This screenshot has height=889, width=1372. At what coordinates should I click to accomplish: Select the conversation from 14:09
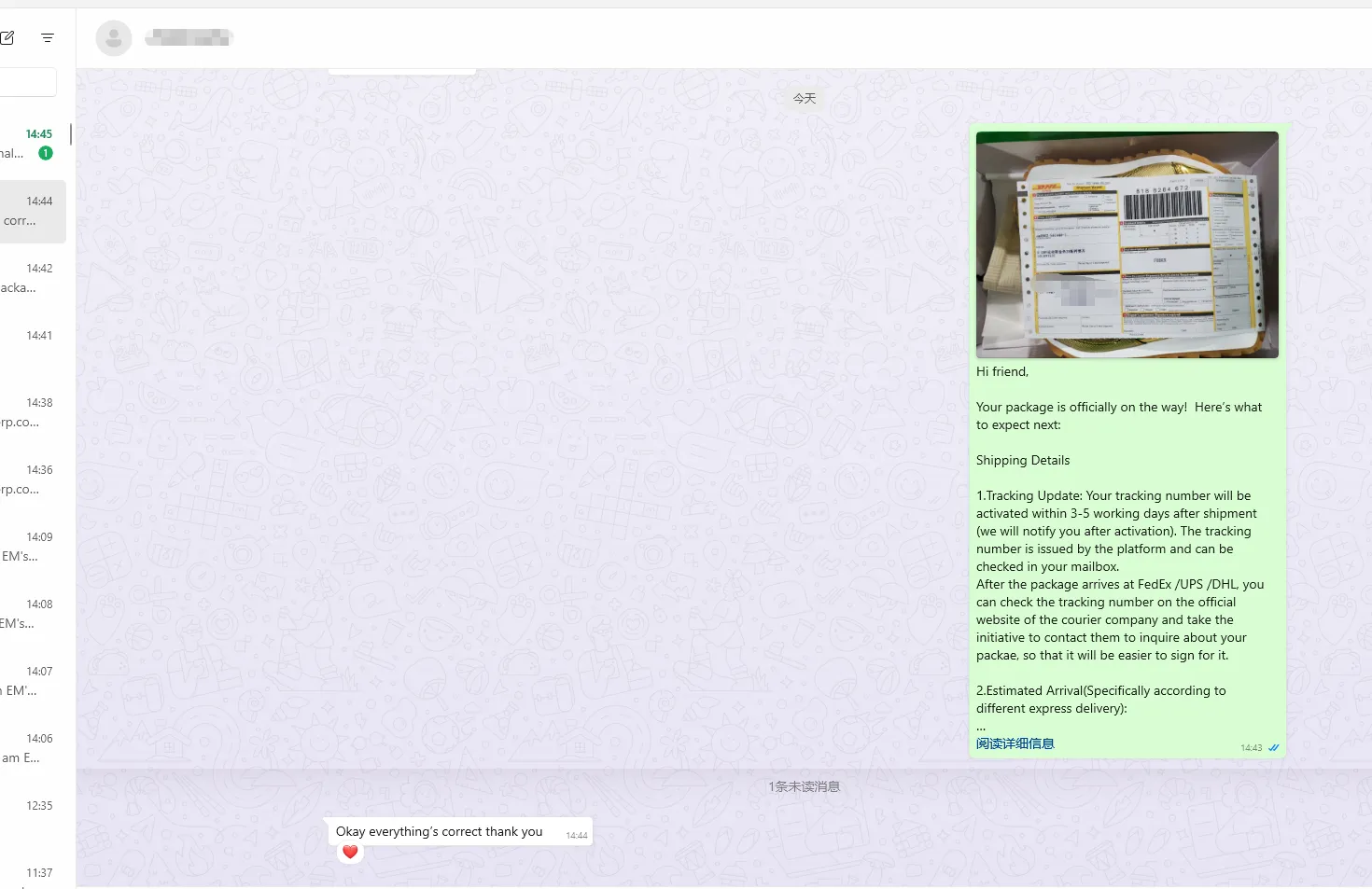coord(32,547)
